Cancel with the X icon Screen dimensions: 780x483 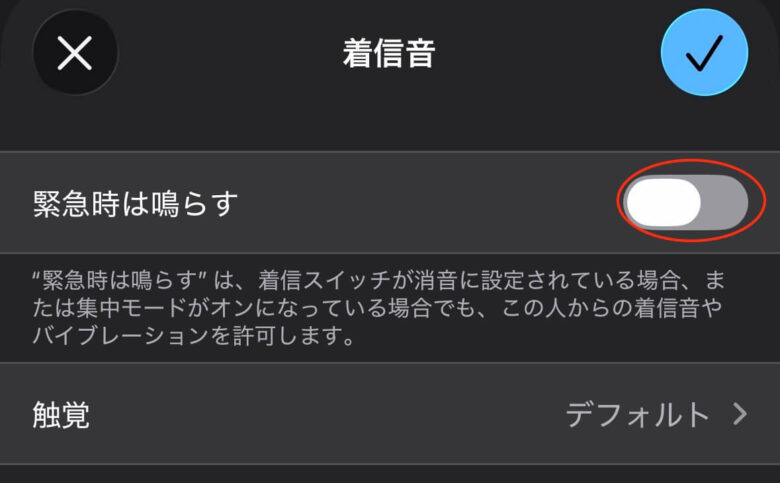pyautogui.click(x=75, y=53)
